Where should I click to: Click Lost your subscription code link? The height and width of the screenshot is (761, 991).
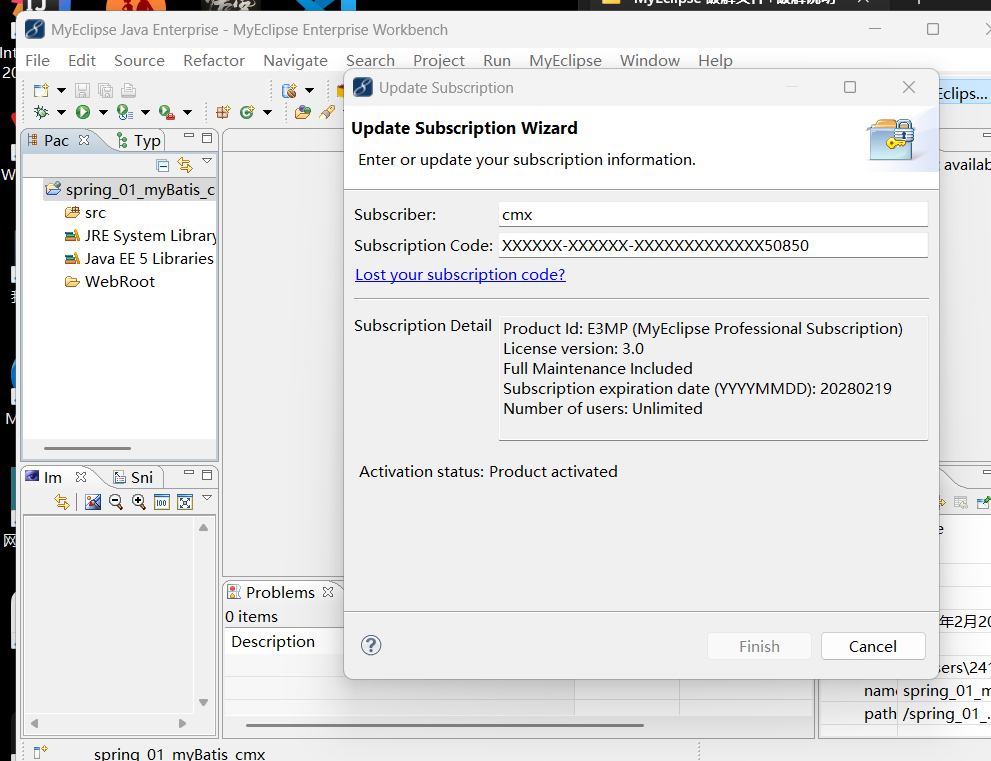[460, 275]
